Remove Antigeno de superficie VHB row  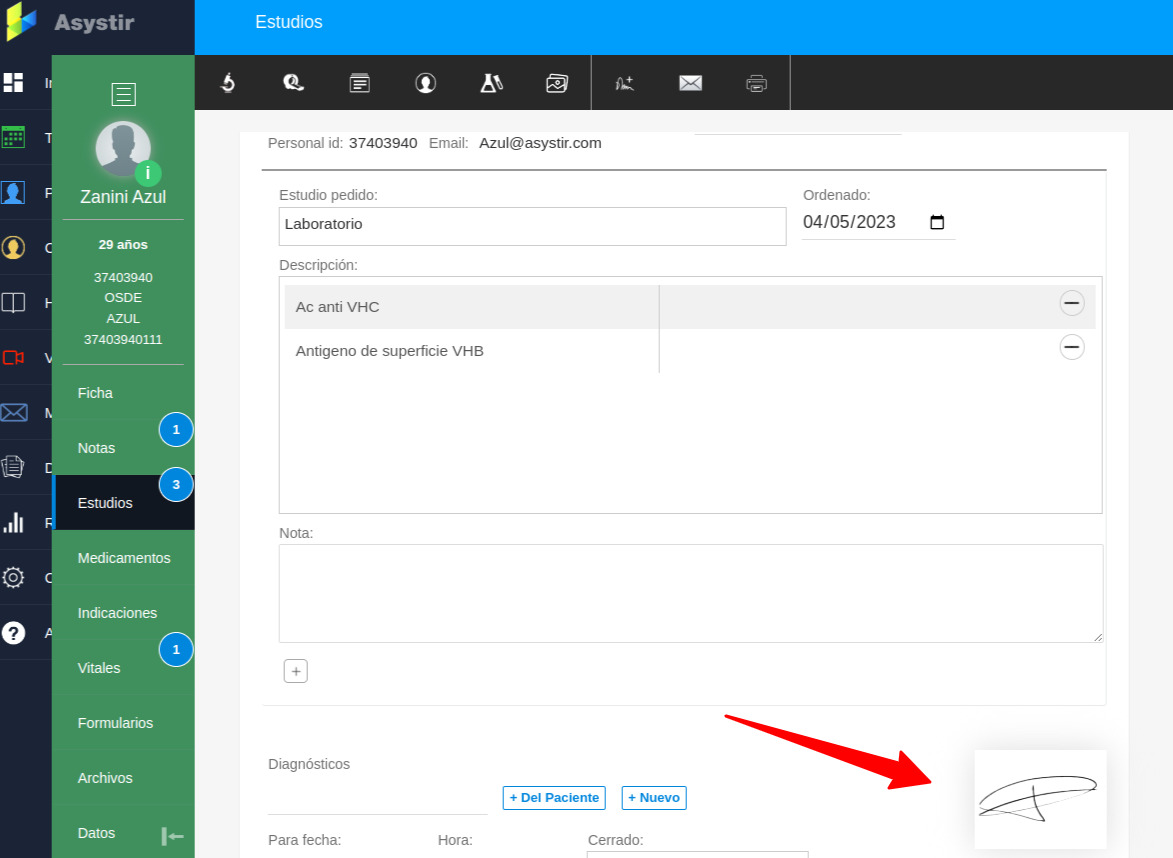(1071, 347)
